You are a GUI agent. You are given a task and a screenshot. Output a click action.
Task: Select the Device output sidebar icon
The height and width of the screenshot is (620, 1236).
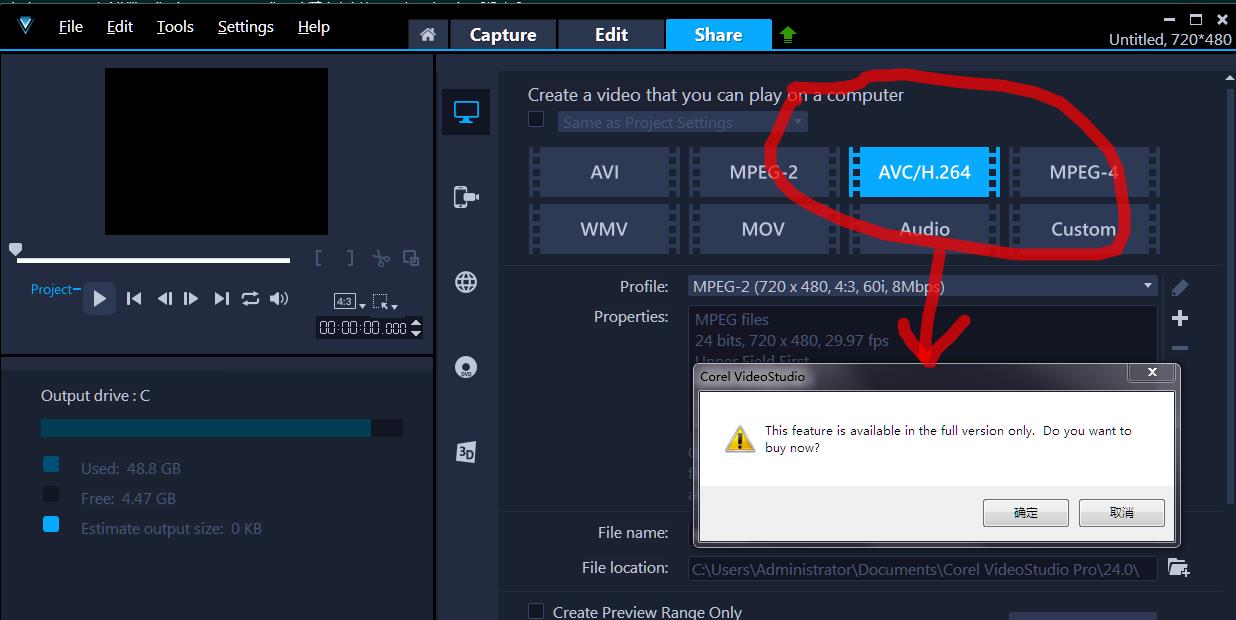tap(466, 197)
